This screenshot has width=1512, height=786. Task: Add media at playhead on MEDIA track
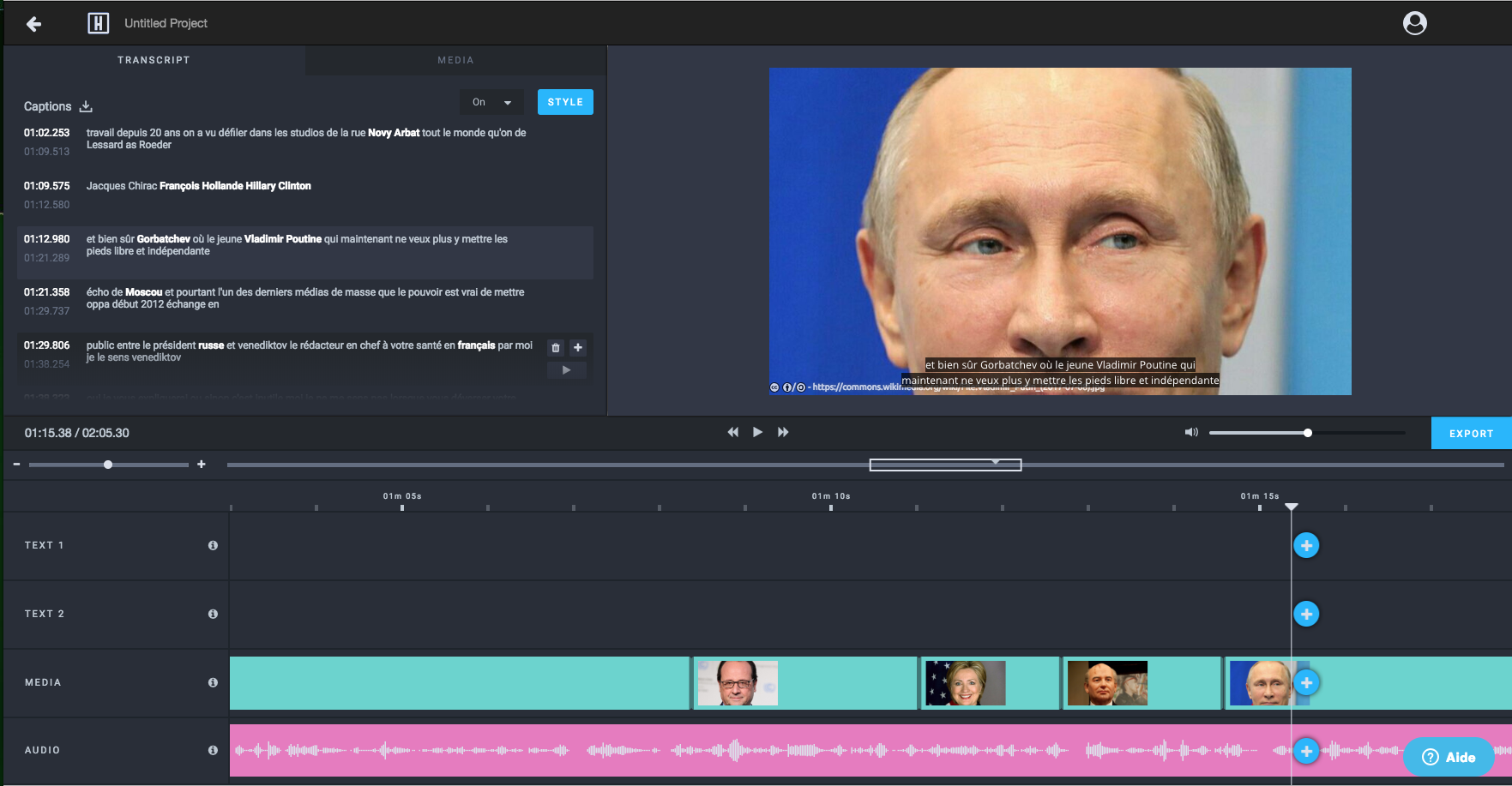[x=1306, y=682]
